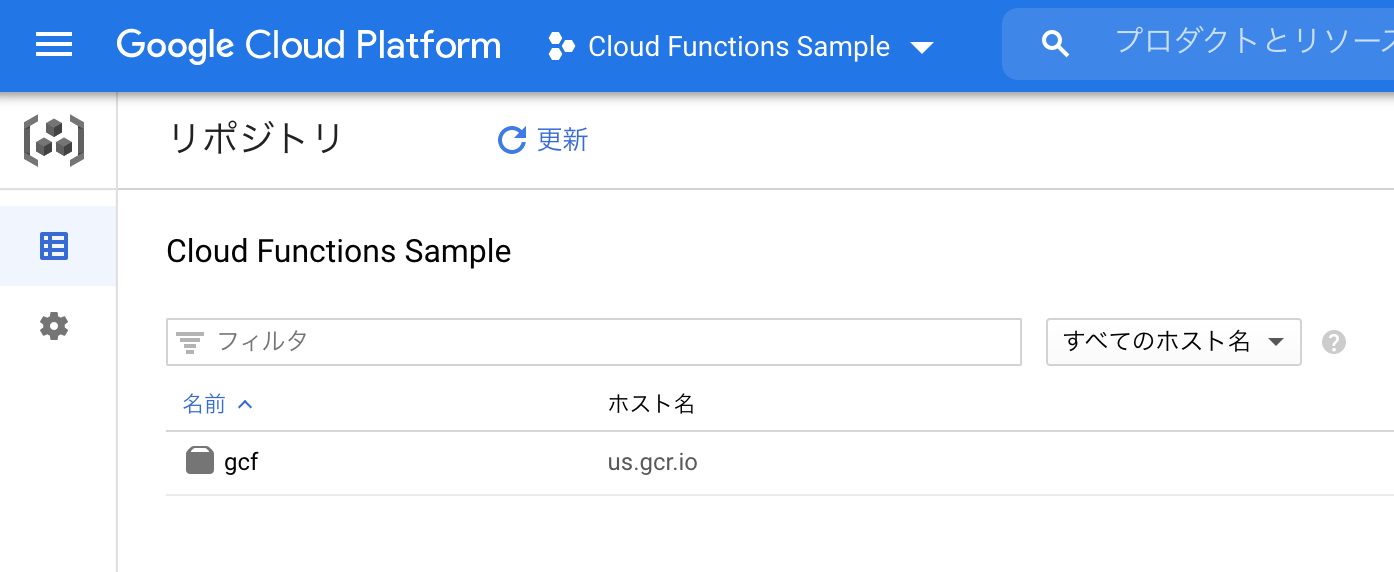Click the 名前 column header label
Screen dimensions: 1394x572
[204, 404]
